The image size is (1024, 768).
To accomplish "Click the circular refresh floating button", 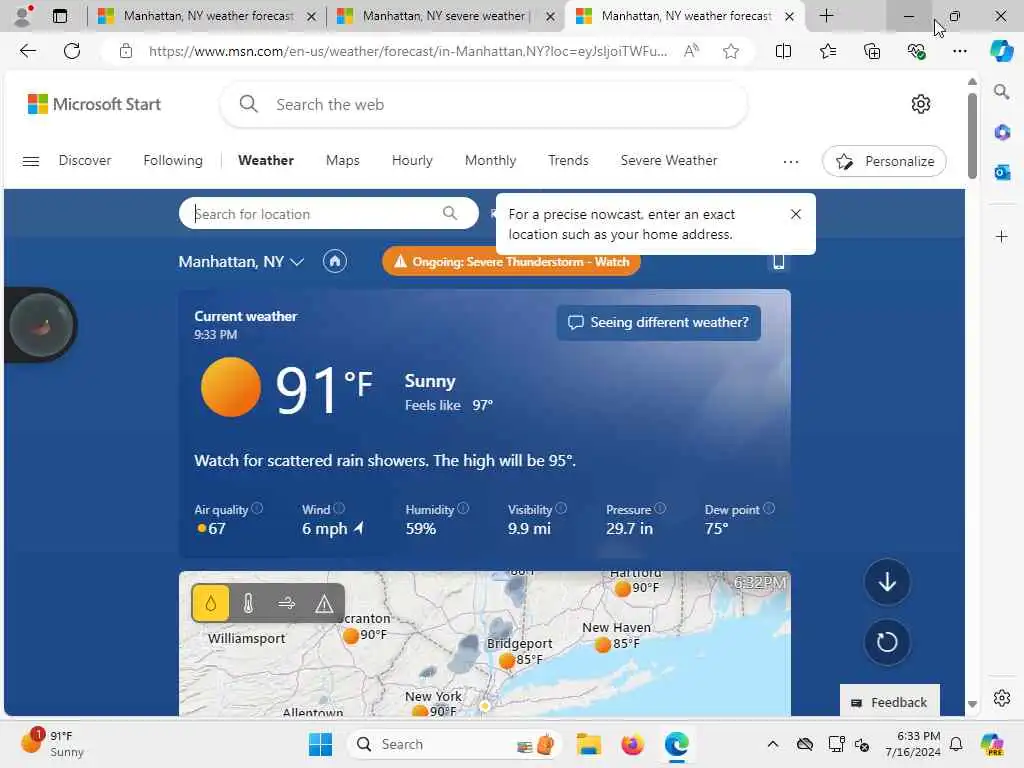I will click(x=887, y=642).
